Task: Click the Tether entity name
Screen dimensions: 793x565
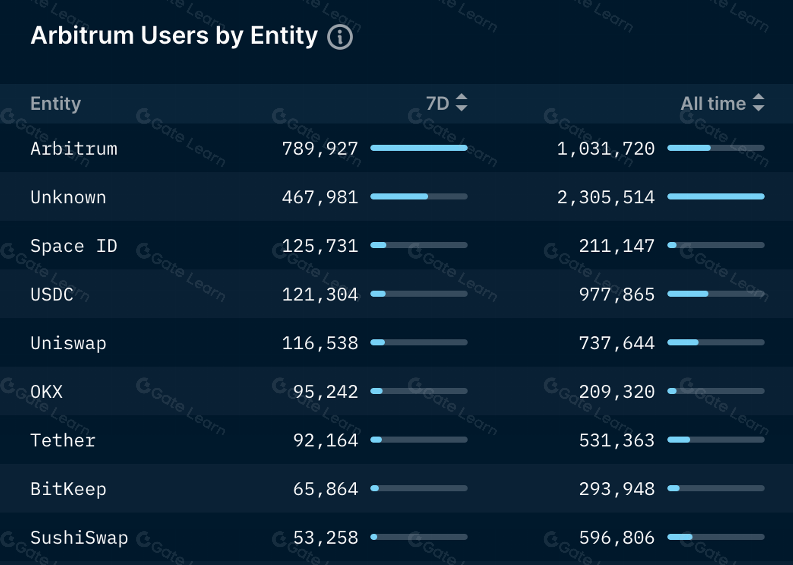Action: (63, 440)
